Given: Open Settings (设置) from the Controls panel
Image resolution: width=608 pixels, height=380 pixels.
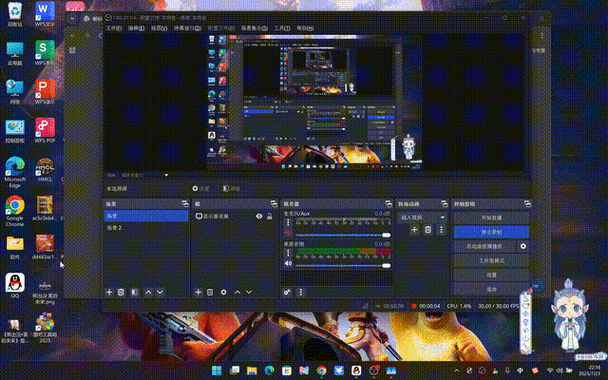Looking at the screenshot, I should pyautogui.click(x=491, y=275).
